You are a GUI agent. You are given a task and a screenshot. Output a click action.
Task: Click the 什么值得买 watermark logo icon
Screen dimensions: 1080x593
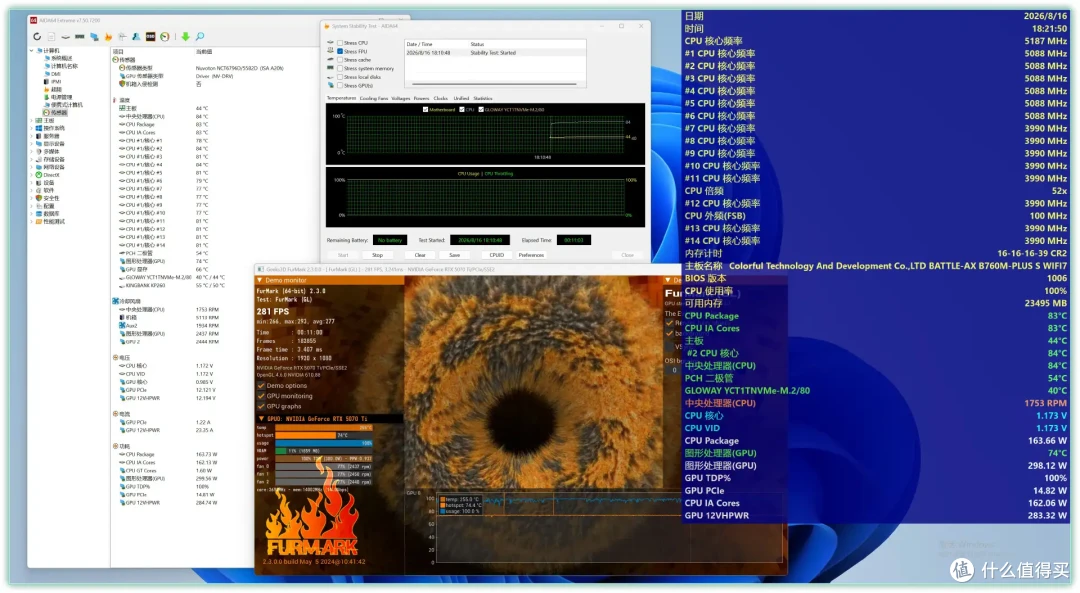[x=962, y=570]
